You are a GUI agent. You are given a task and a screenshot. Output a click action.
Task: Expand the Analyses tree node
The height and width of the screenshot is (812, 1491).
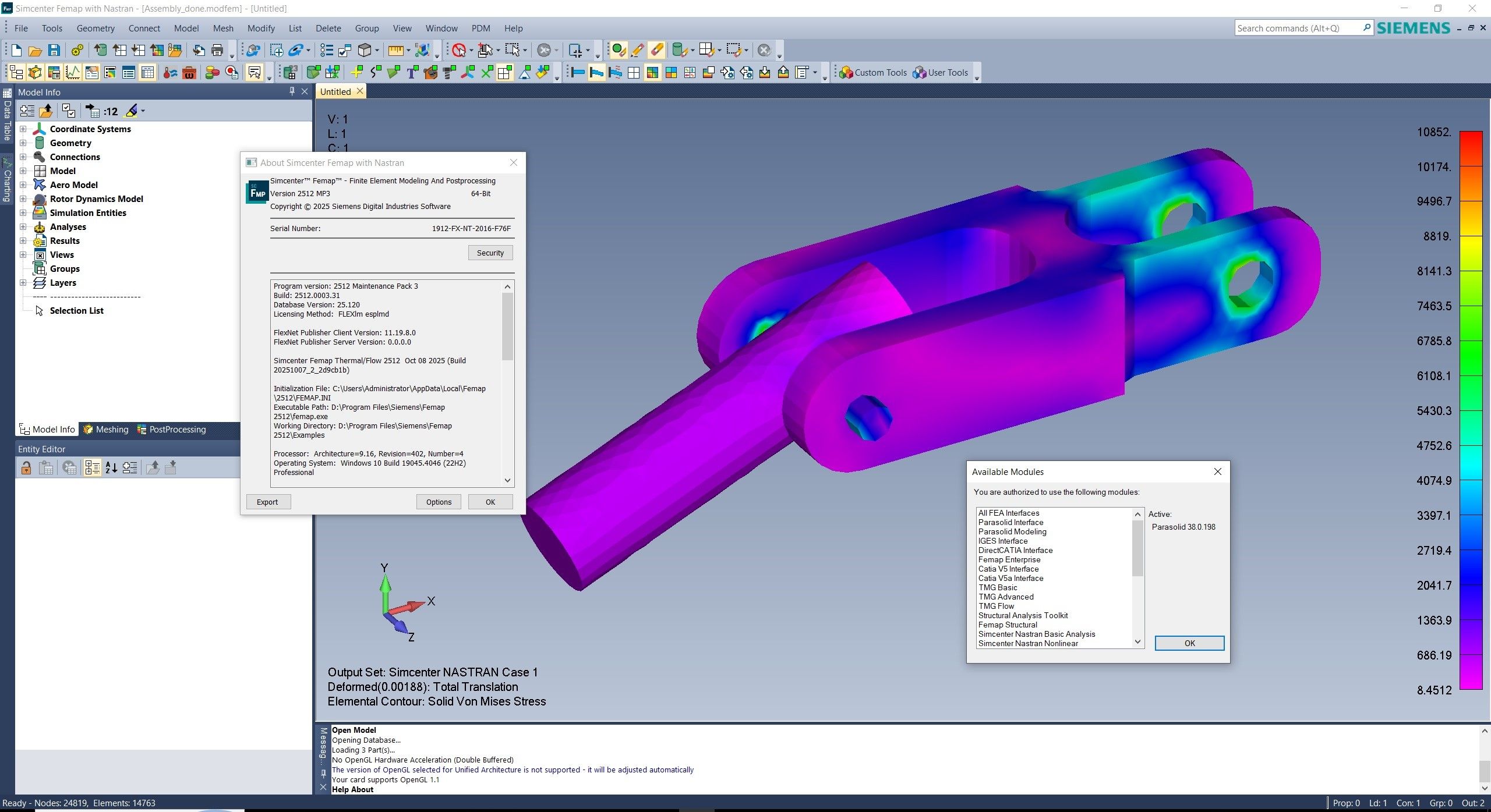coord(23,227)
